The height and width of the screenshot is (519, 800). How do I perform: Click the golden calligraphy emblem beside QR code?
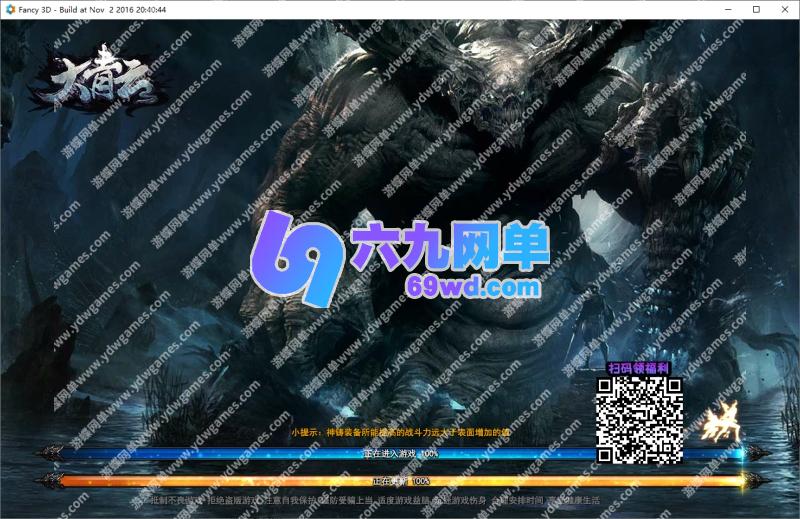coord(720,422)
